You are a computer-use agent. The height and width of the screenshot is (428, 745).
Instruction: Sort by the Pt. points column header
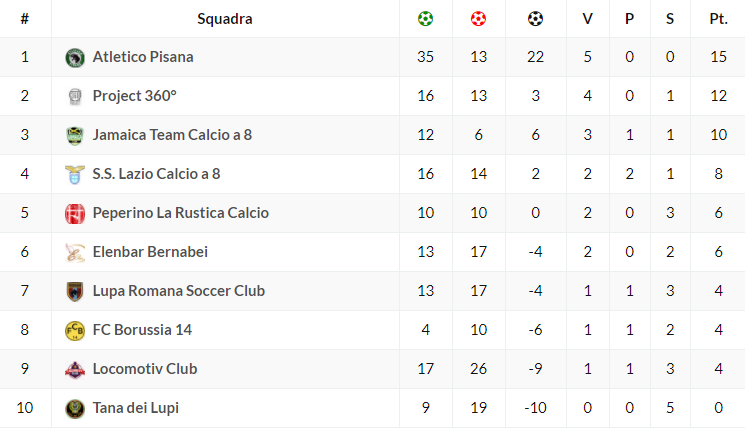717,18
